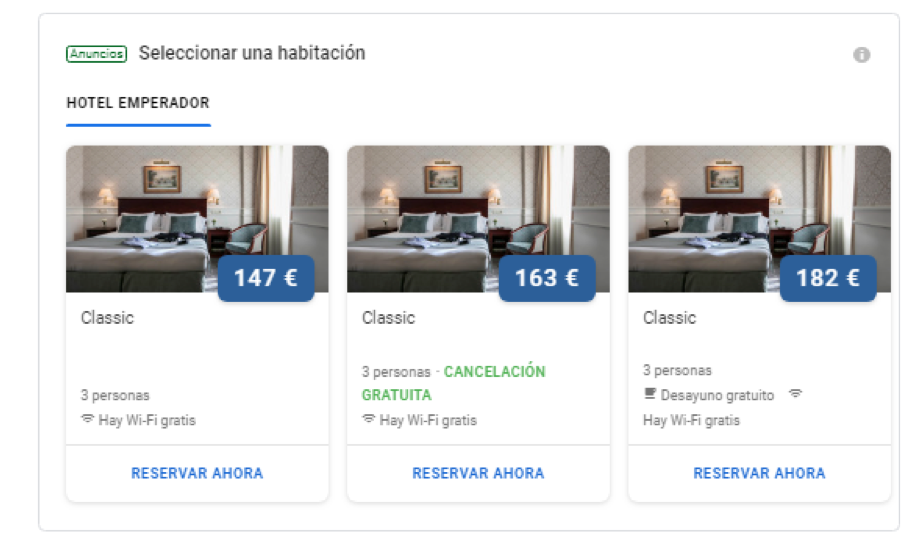Viewport: 918px width, 543px height.
Task: Click RESERVAR AHORA for the 182 € room
Action: pos(759,473)
